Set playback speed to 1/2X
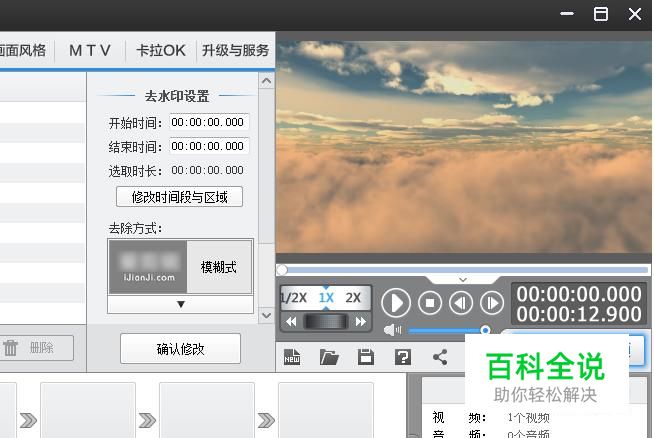Image resolution: width=654 pixels, height=438 pixels. click(x=294, y=298)
